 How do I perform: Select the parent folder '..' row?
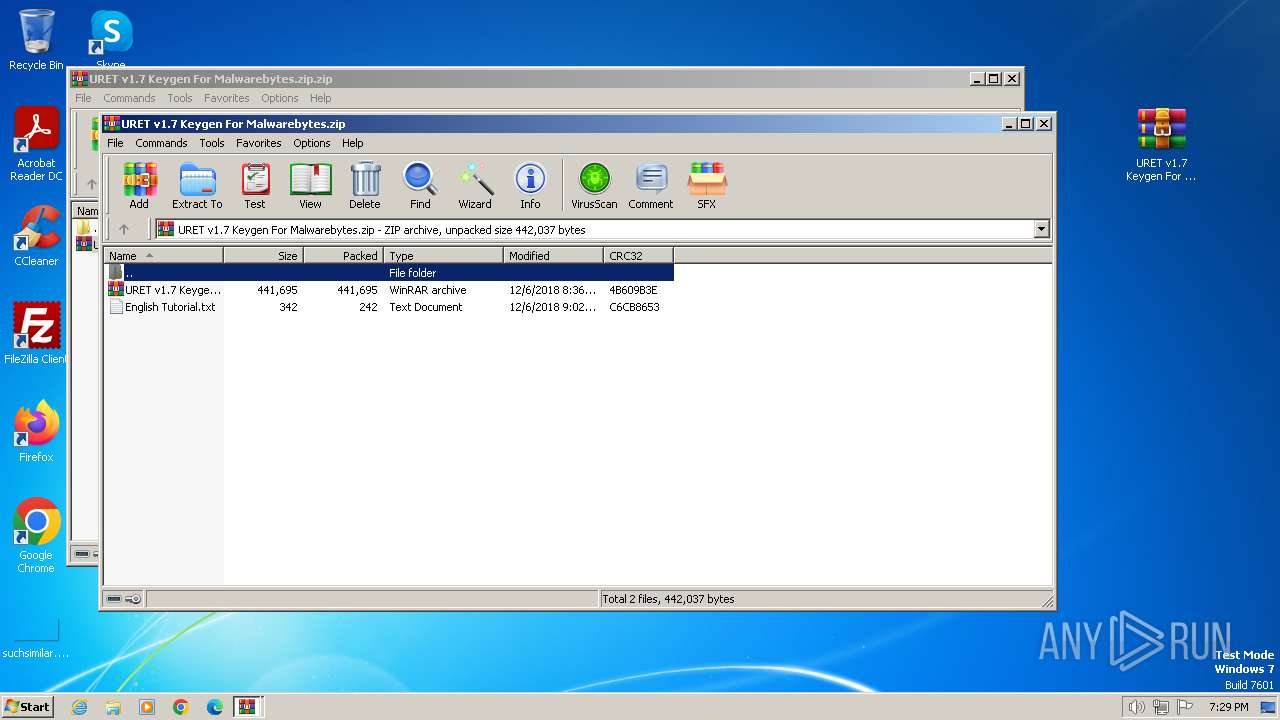click(x=389, y=273)
